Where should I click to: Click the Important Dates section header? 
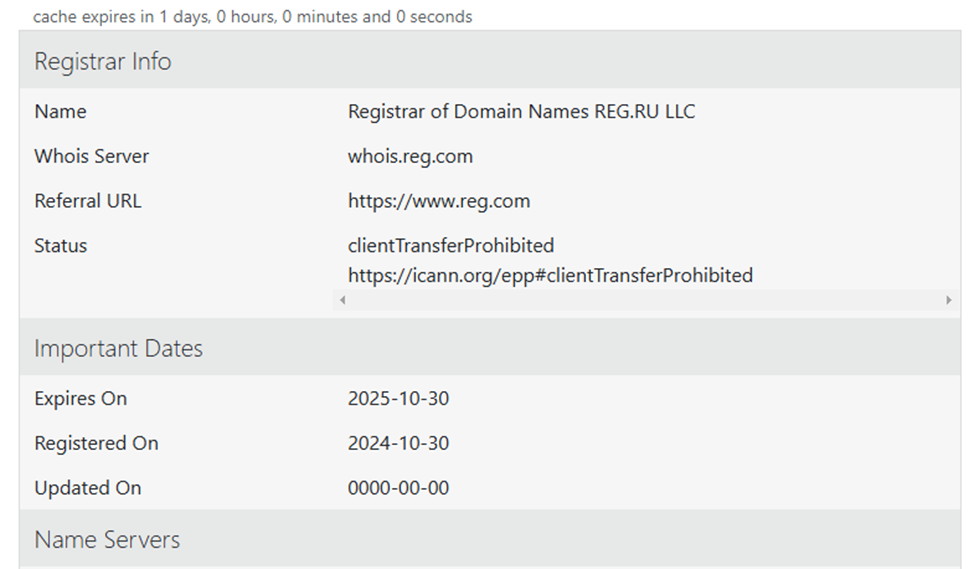pos(489,348)
